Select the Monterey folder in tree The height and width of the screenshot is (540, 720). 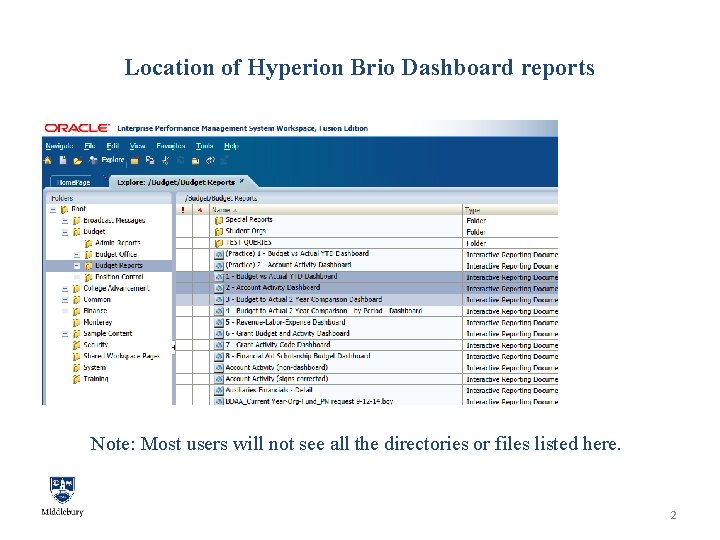97,322
